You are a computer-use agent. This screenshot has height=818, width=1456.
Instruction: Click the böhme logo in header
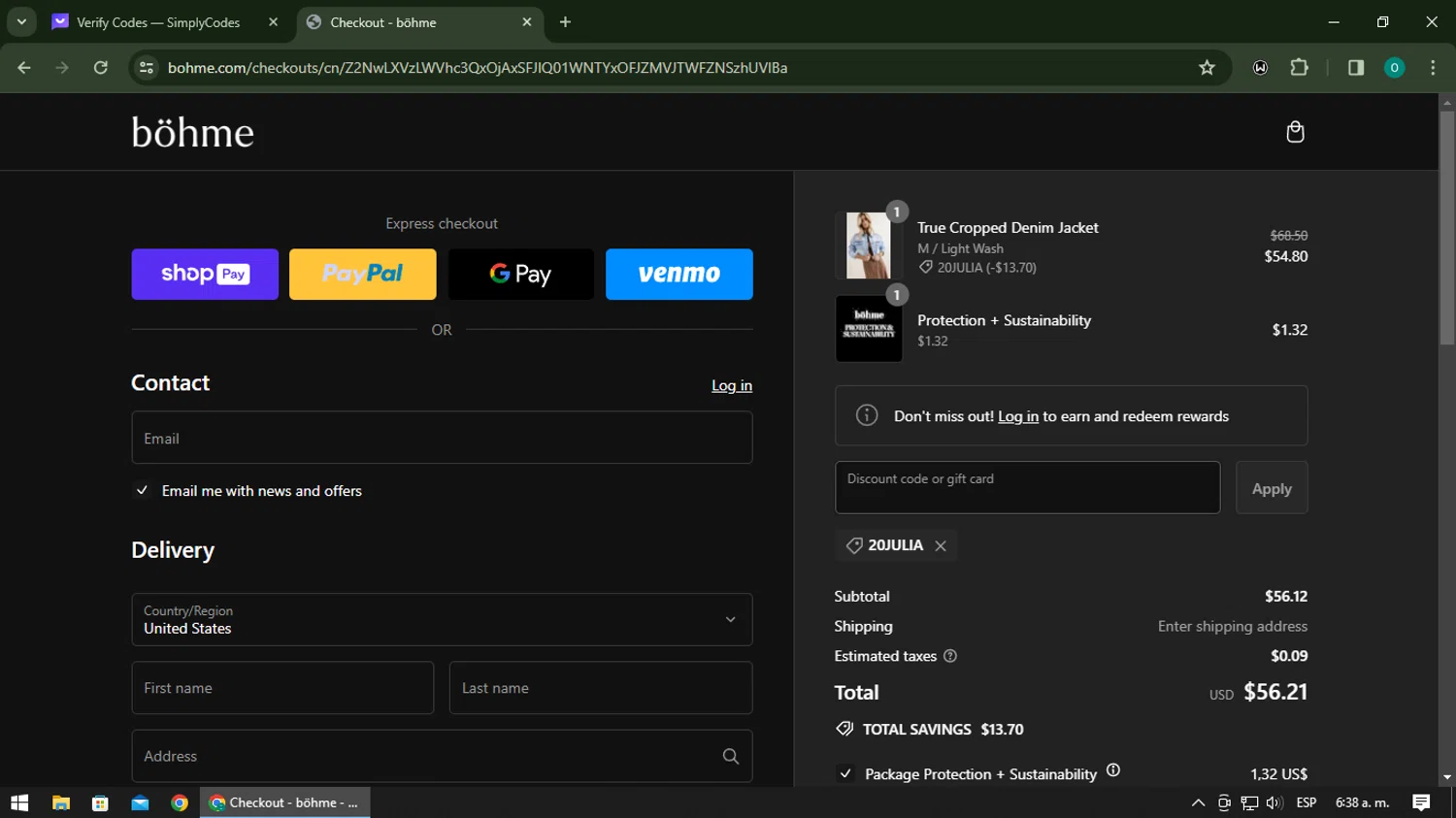click(x=193, y=132)
